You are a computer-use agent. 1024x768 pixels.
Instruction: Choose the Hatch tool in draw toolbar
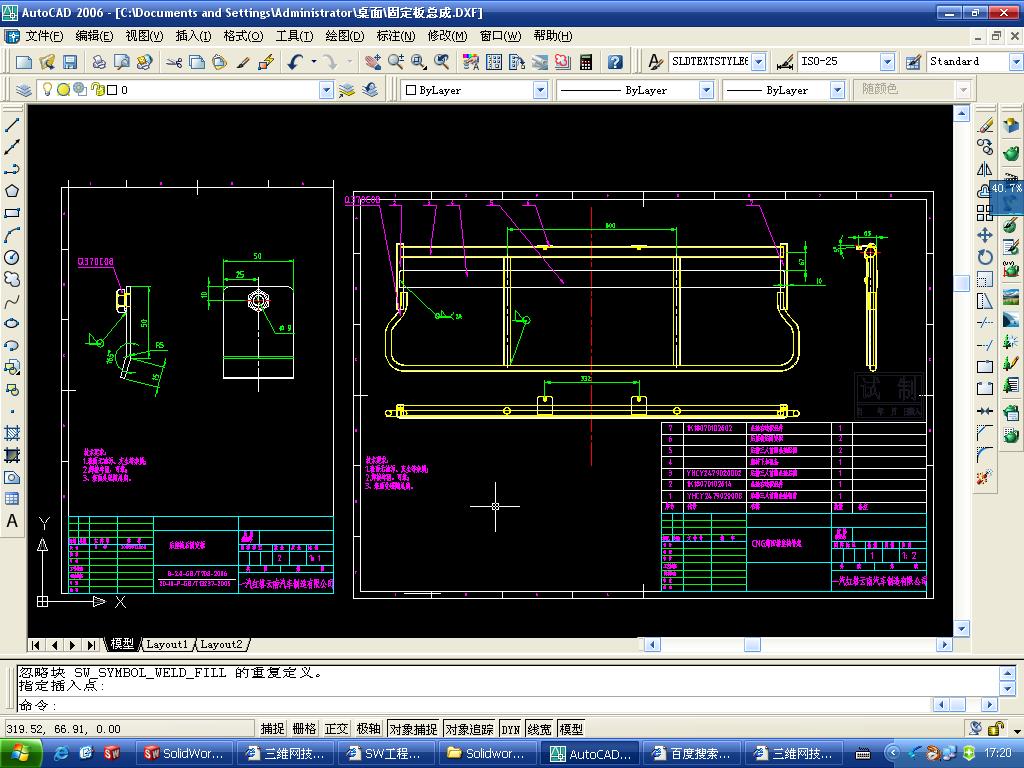(13, 433)
